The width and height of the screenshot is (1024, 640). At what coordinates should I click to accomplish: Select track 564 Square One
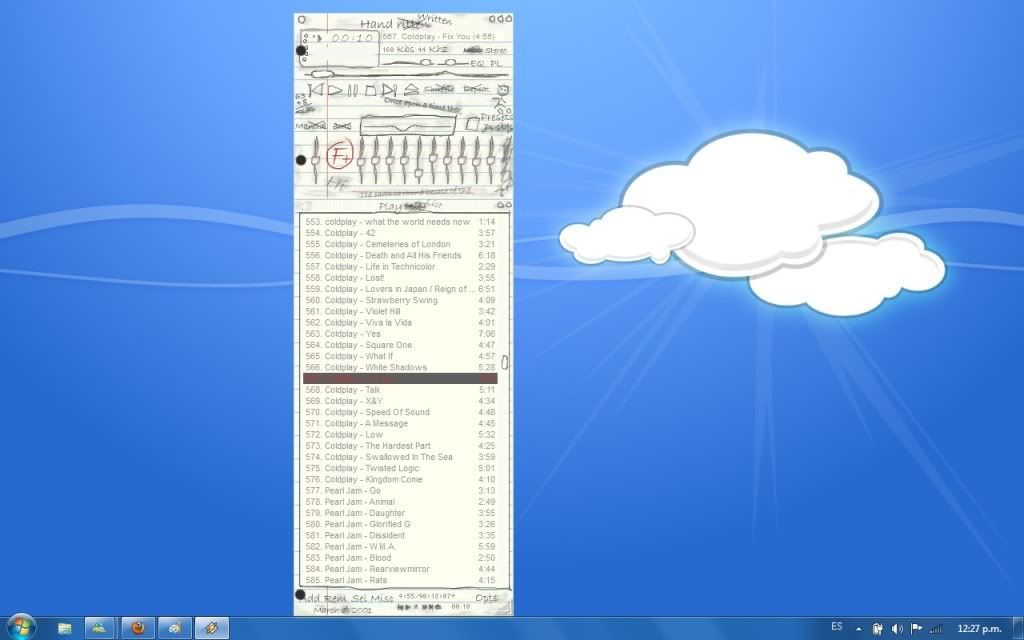400,345
